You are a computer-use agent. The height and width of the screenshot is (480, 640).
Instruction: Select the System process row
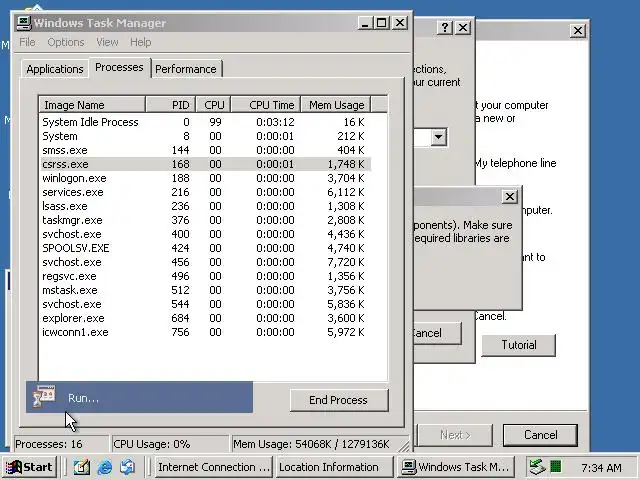[x=206, y=136]
